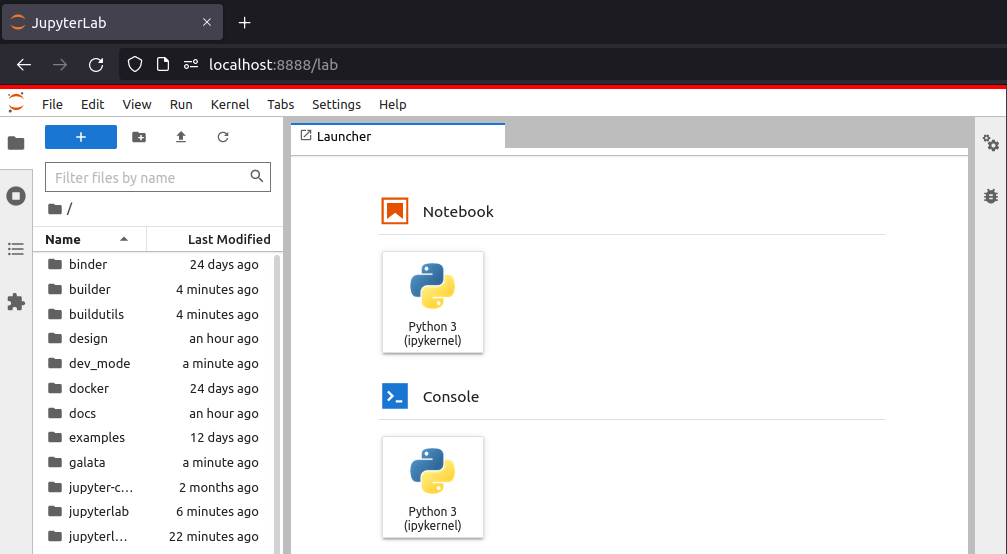The height and width of the screenshot is (554, 1007).
Task: Sort files by Name column header
Action: coord(89,239)
